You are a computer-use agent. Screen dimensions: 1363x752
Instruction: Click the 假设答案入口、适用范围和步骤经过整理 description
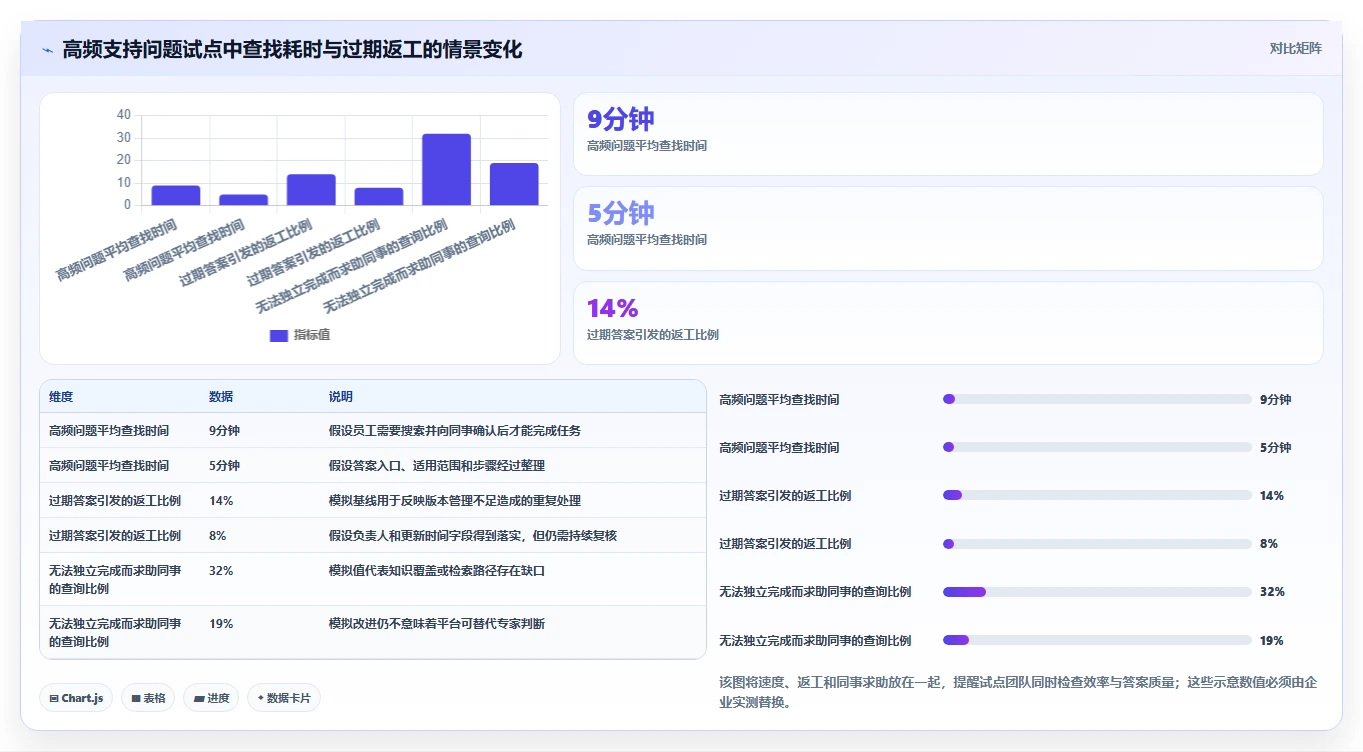[x=437, y=466]
